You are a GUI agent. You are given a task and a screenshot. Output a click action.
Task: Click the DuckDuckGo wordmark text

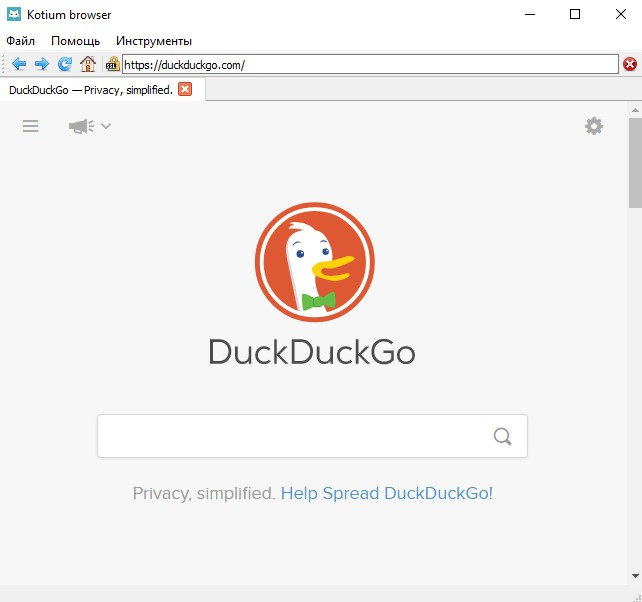(312, 352)
